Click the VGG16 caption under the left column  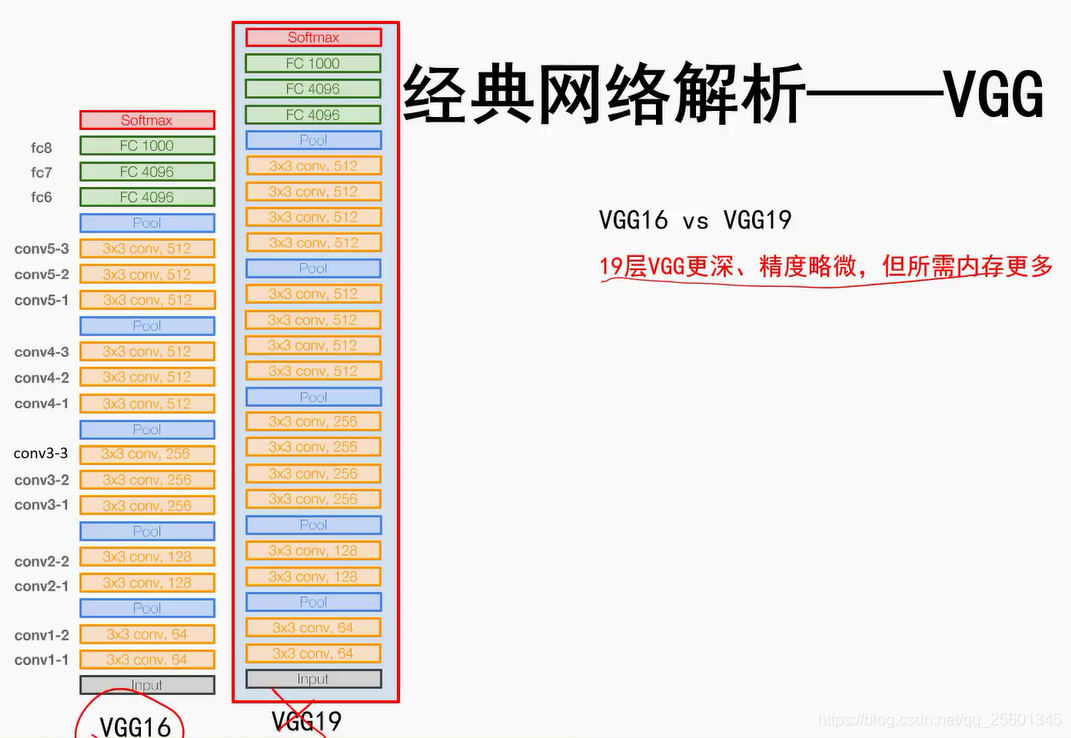[135, 726]
